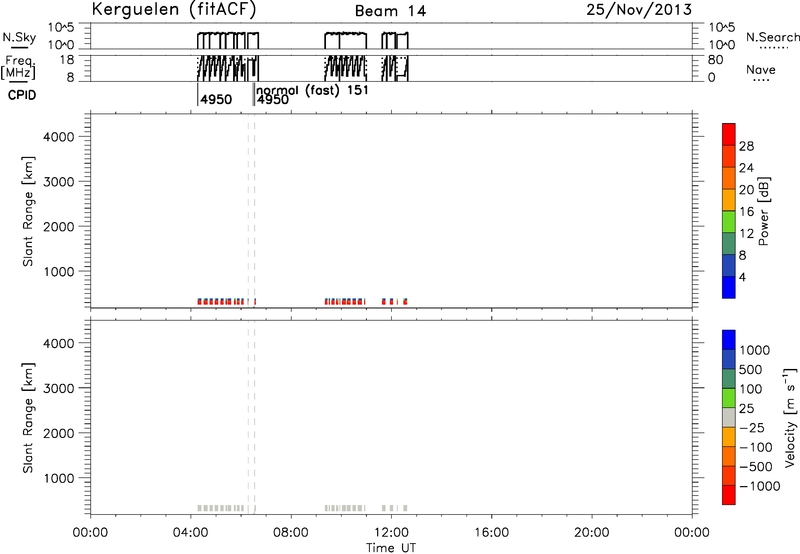
Task: Click the blue top of velocity color bar
Action: (729, 340)
